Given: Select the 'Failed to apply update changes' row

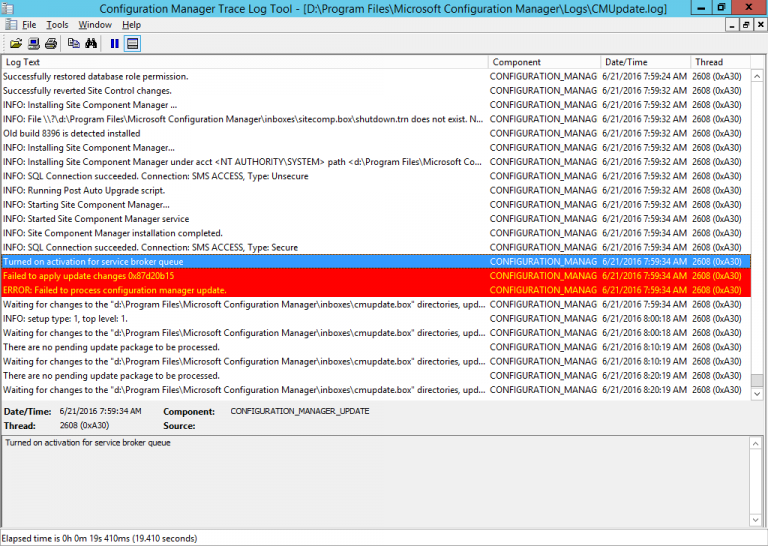Looking at the screenshot, I should [x=244, y=276].
